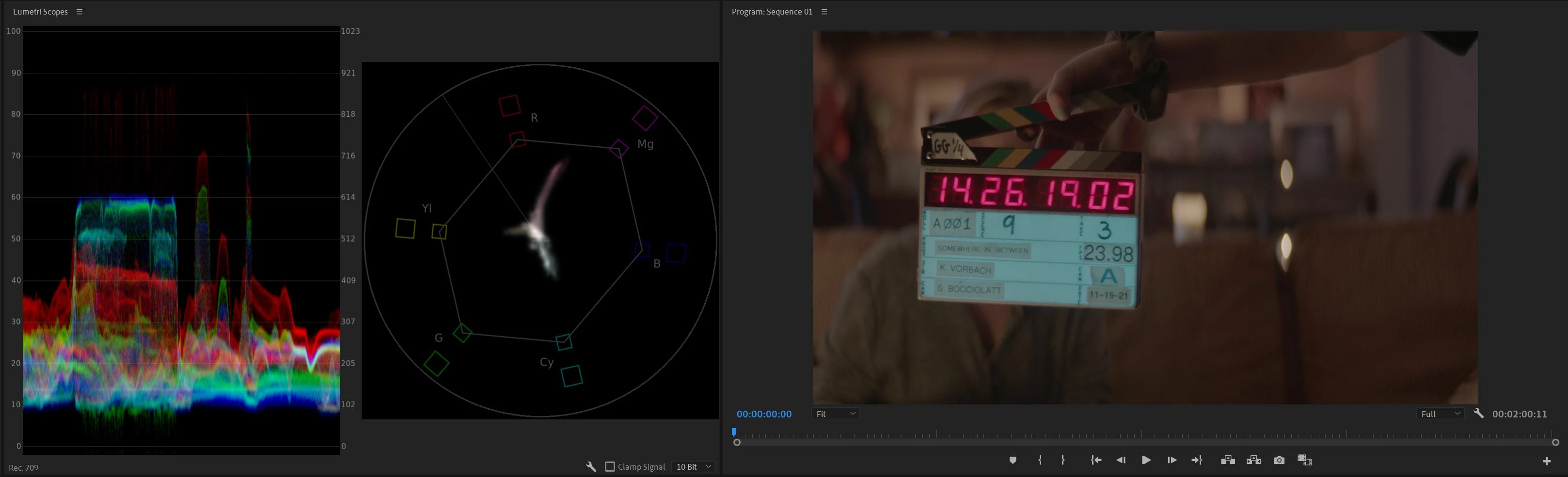Select the Lumetri Scopes panel tab
This screenshot has height=477, width=1568.
[40, 12]
